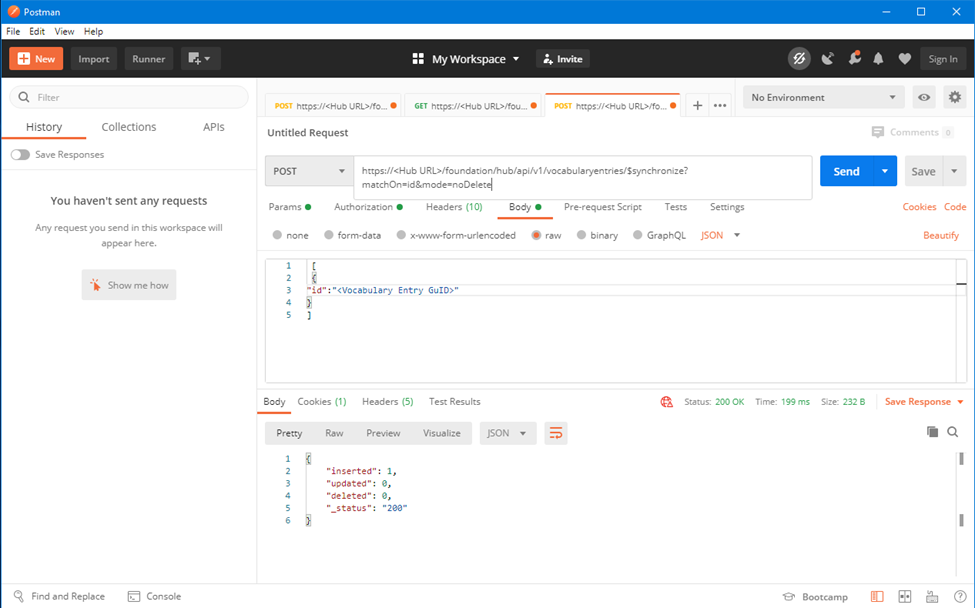Click the Filter search field
The image size is (975, 608).
point(130,97)
